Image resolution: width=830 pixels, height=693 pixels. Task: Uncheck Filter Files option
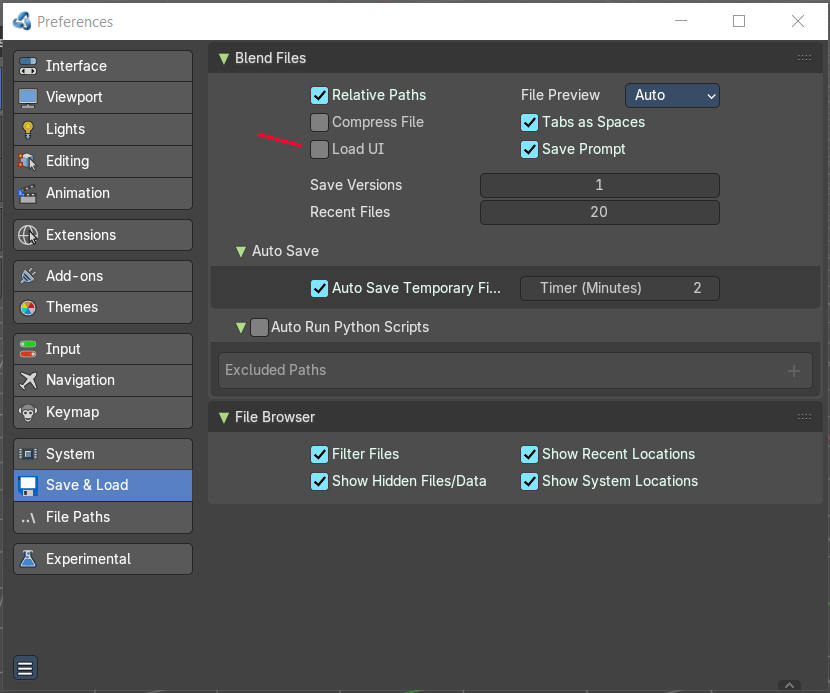[x=319, y=454]
